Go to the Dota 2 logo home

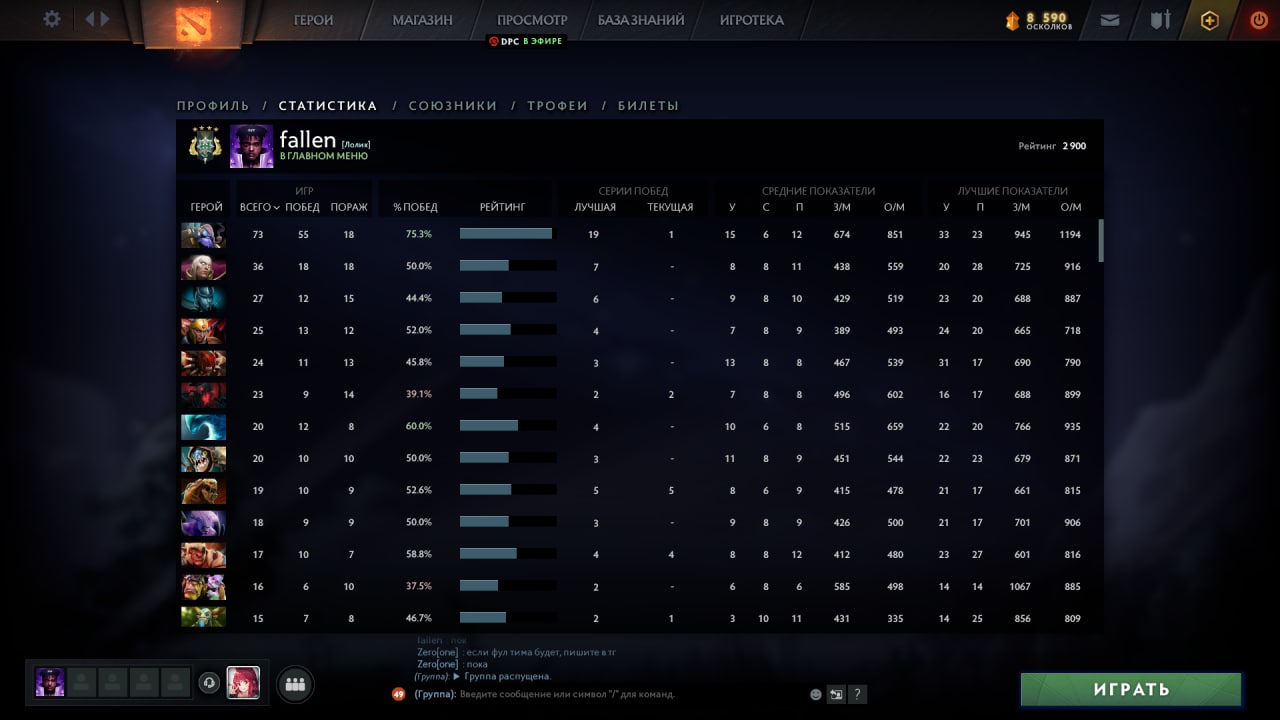tap(192, 23)
